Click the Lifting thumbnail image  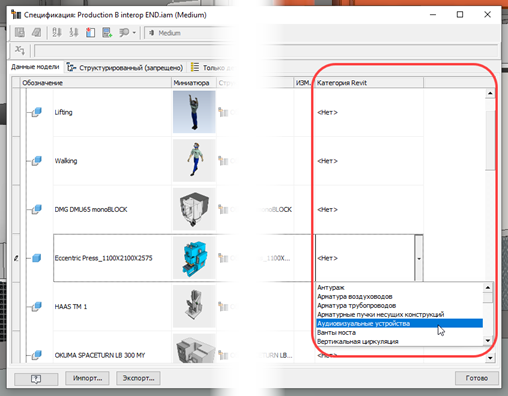tap(194, 112)
